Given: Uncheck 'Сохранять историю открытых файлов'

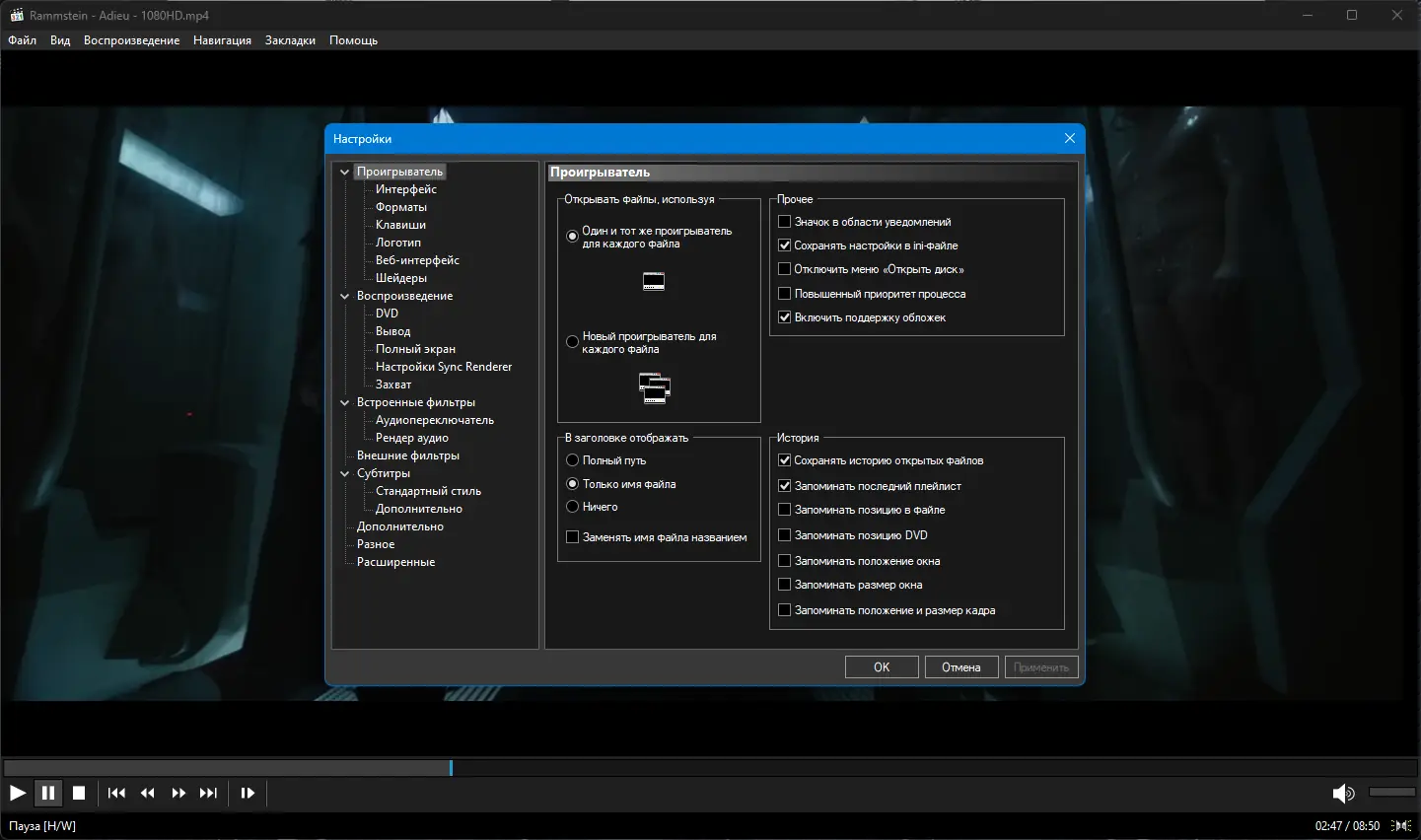Looking at the screenshot, I should [785, 460].
